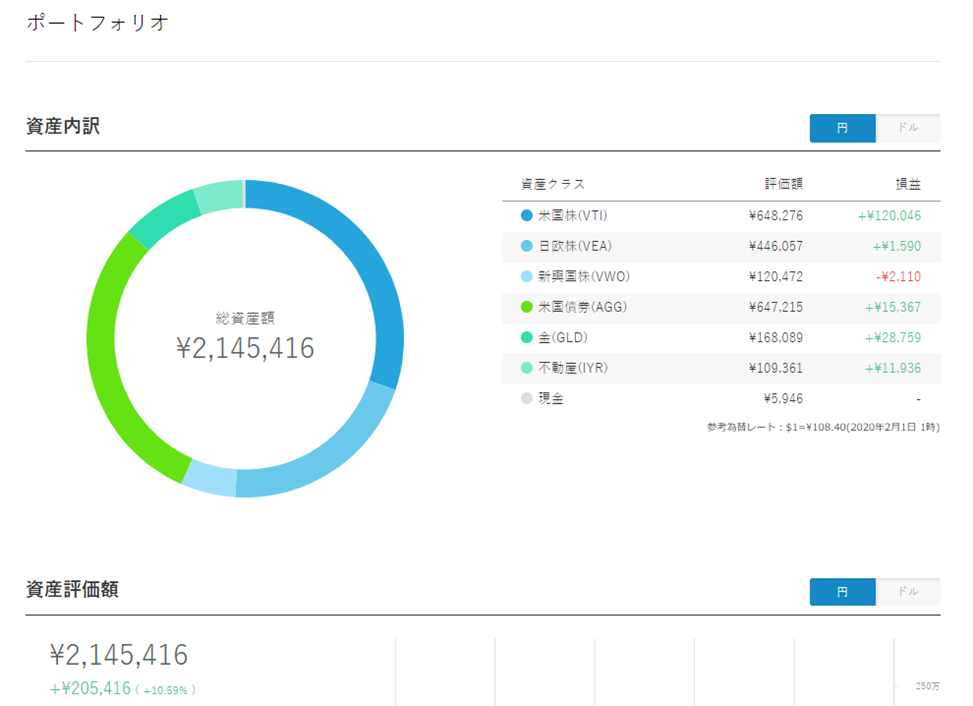The height and width of the screenshot is (706, 973).
Task: Click the teal dot beside 金(GLD)
Action: tap(527, 338)
